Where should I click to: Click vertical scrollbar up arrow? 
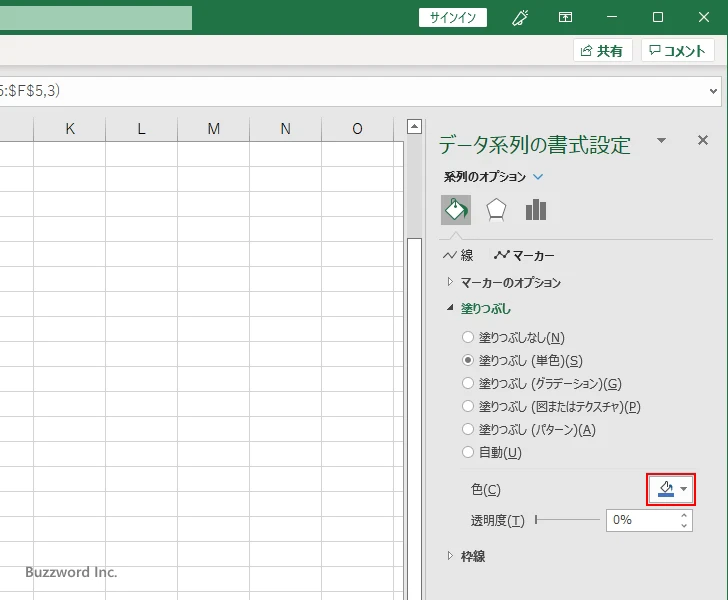[x=414, y=126]
